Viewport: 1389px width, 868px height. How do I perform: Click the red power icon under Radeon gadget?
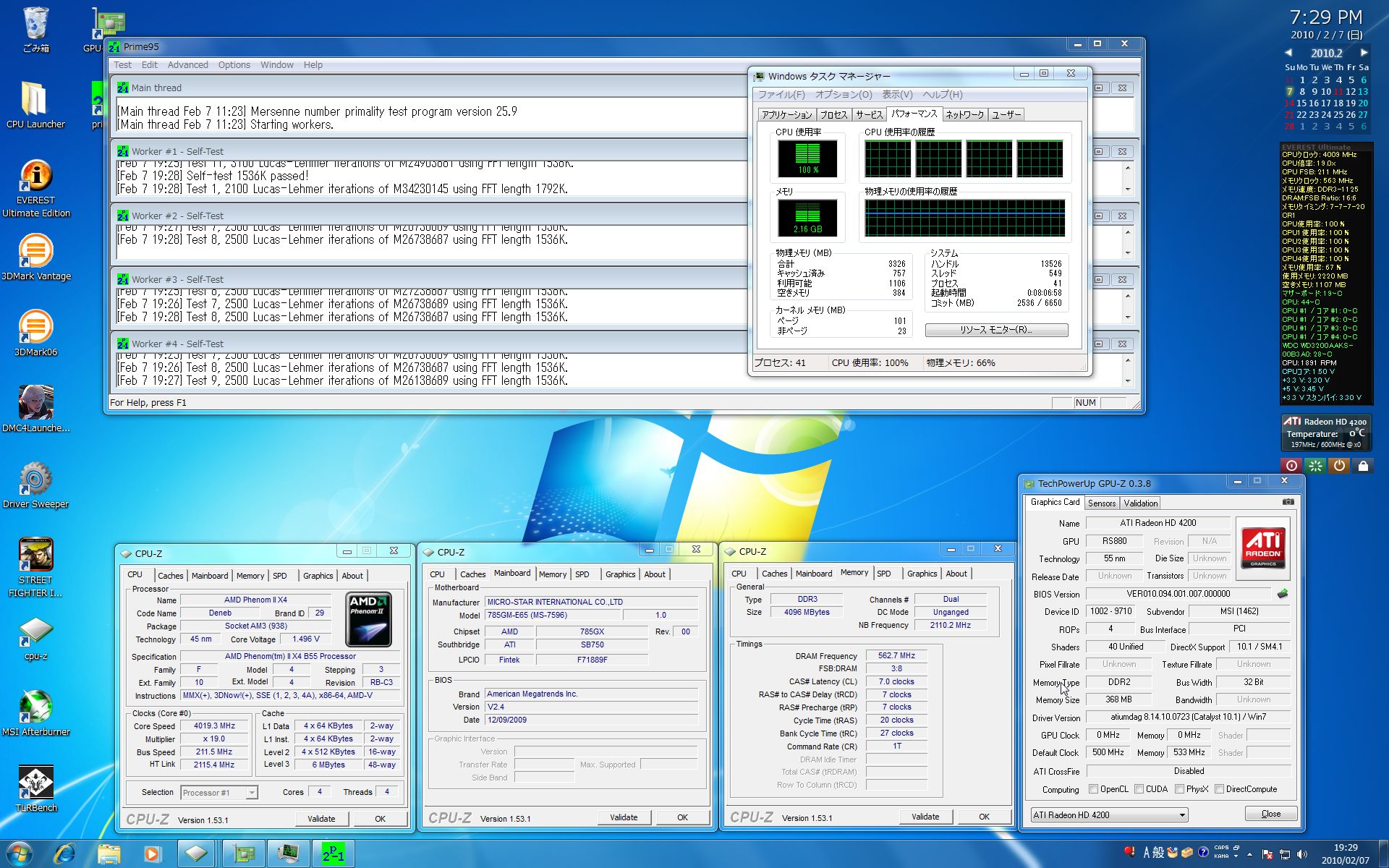[x=1291, y=466]
